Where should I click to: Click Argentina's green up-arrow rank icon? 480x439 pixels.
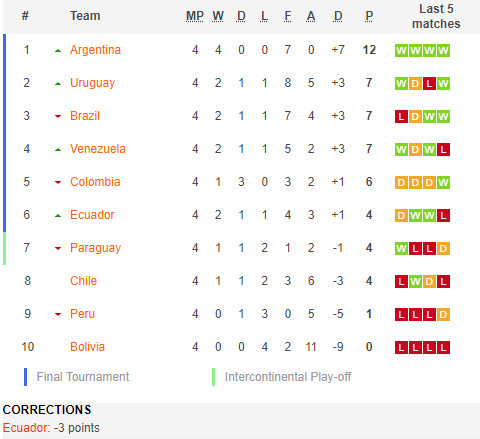coord(58,51)
